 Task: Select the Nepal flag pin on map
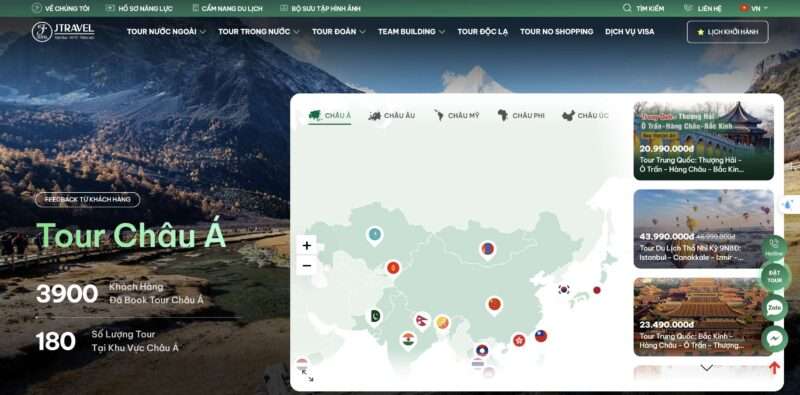[x=422, y=321]
